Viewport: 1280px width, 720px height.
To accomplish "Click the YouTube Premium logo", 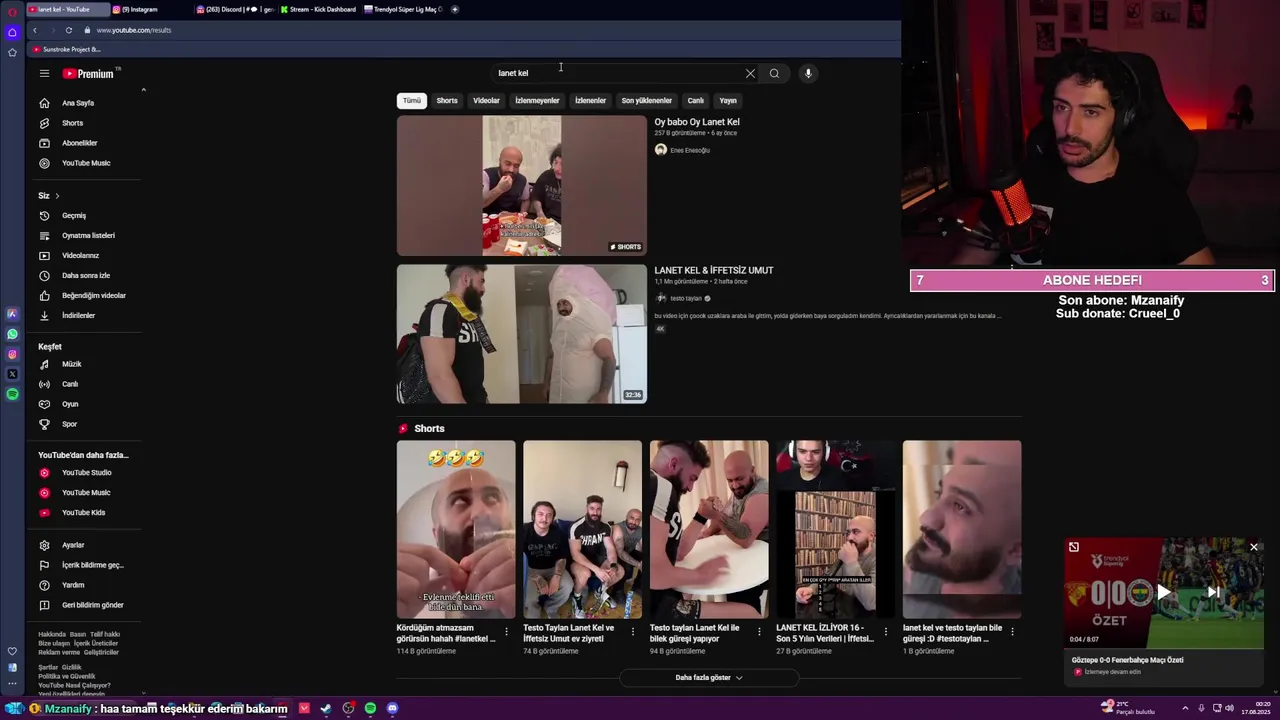I will (x=89, y=73).
